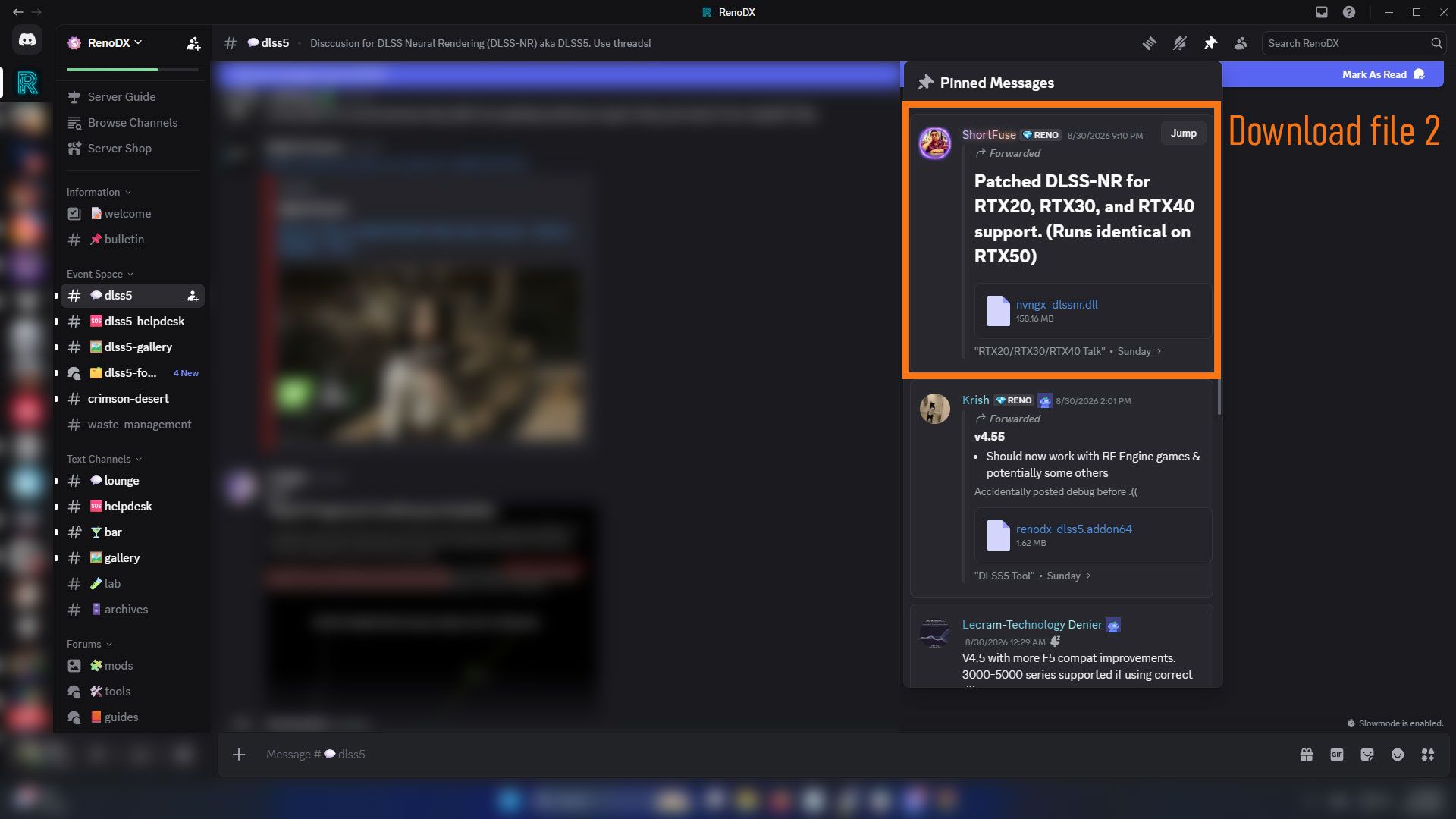The image size is (1456, 819).
Task: Open the apps launcher icon
Action: (1428, 754)
